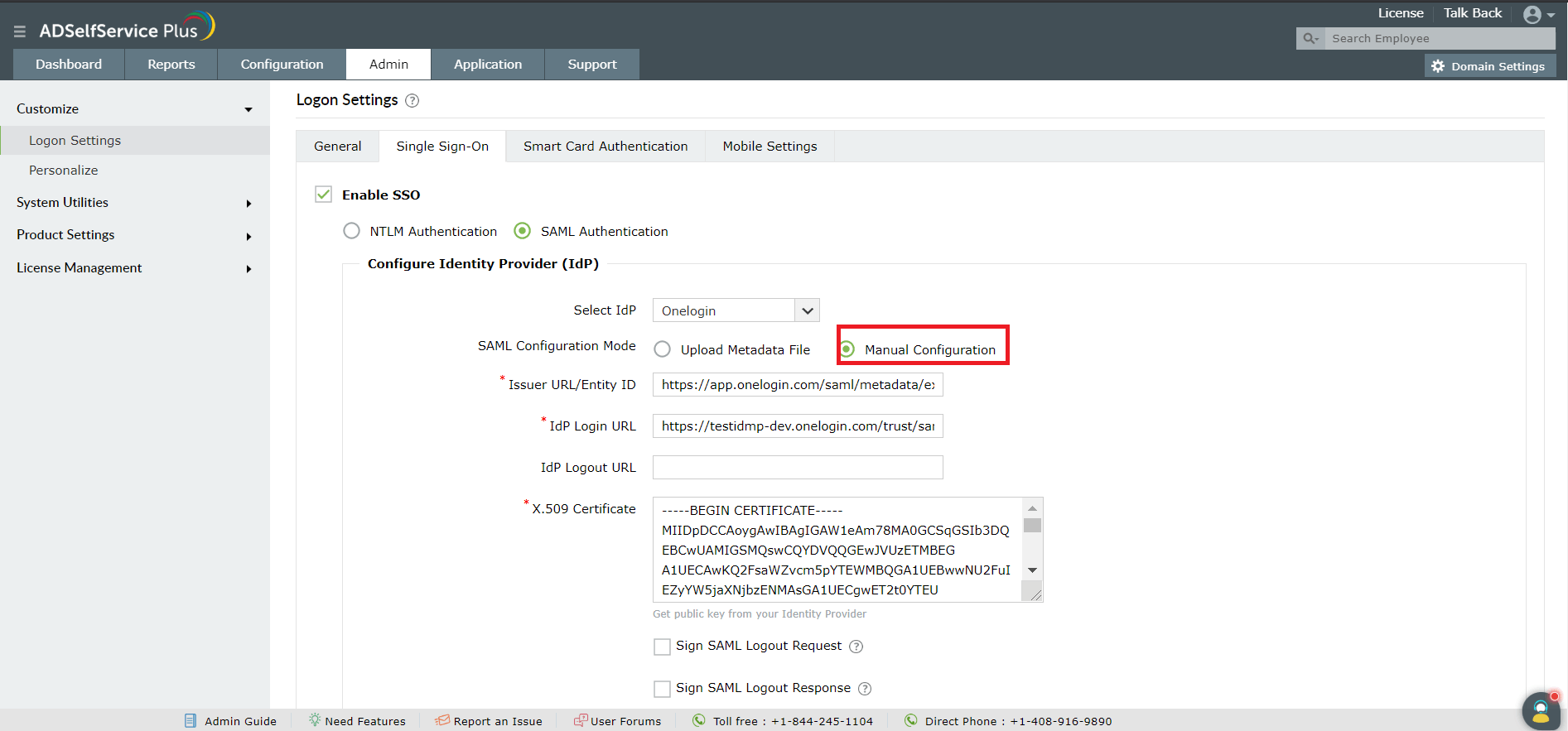Open Logon Settings in the sidebar

point(135,141)
